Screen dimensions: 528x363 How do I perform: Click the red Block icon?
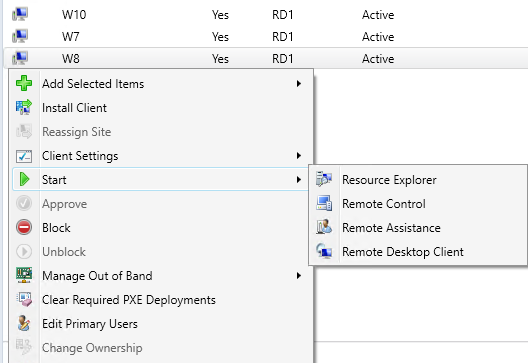(24, 228)
